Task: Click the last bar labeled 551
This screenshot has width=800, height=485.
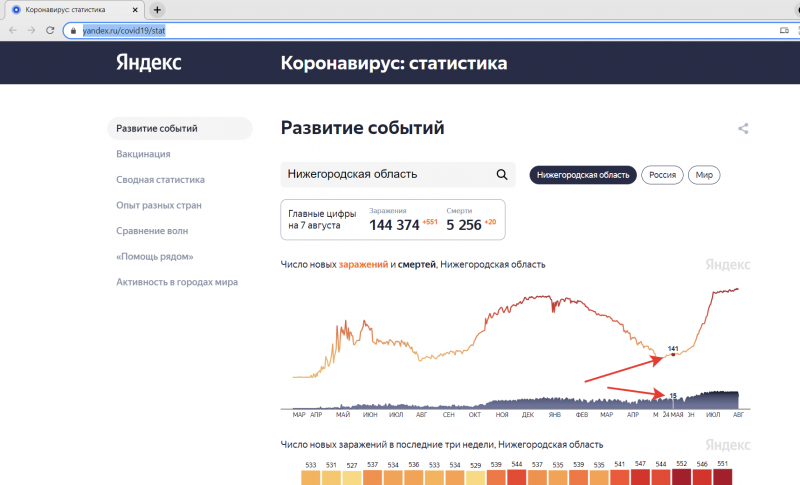Action: pos(722,477)
